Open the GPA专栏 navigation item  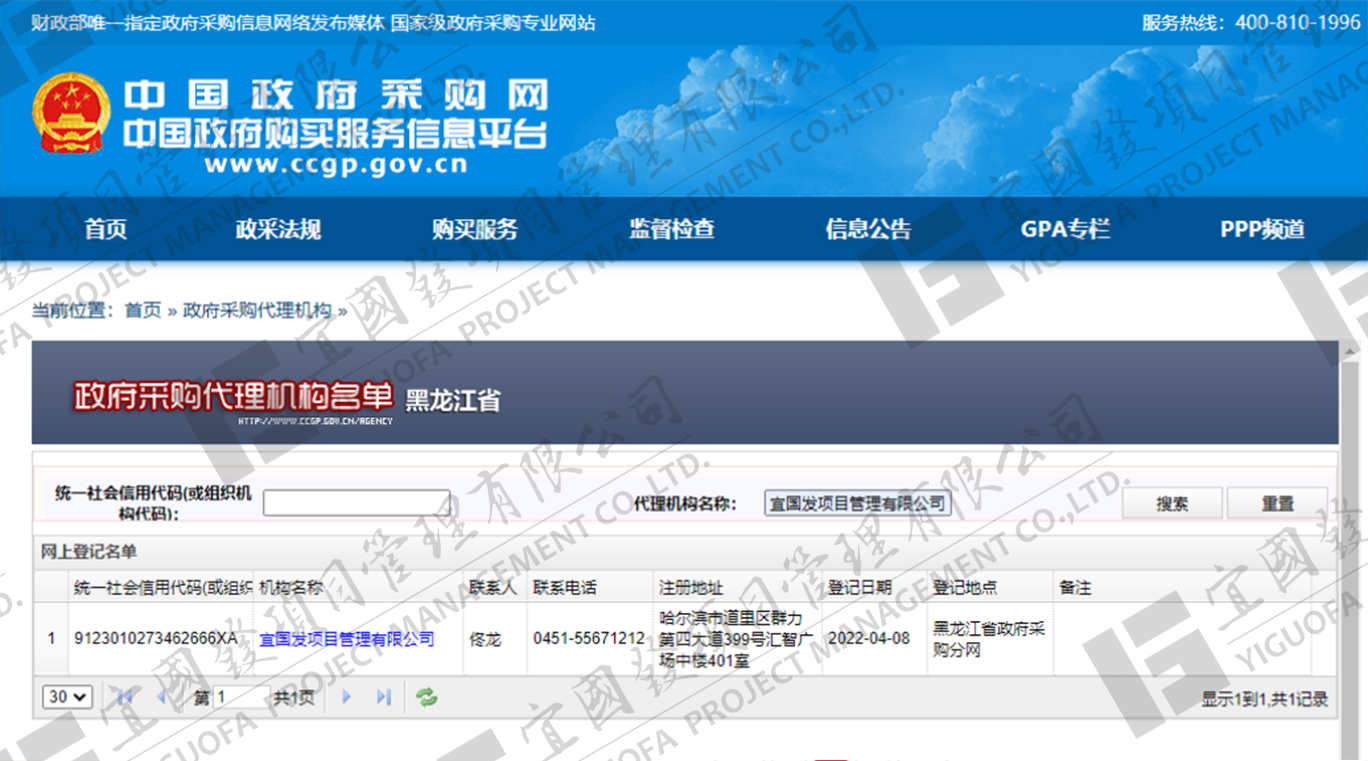tap(1065, 229)
